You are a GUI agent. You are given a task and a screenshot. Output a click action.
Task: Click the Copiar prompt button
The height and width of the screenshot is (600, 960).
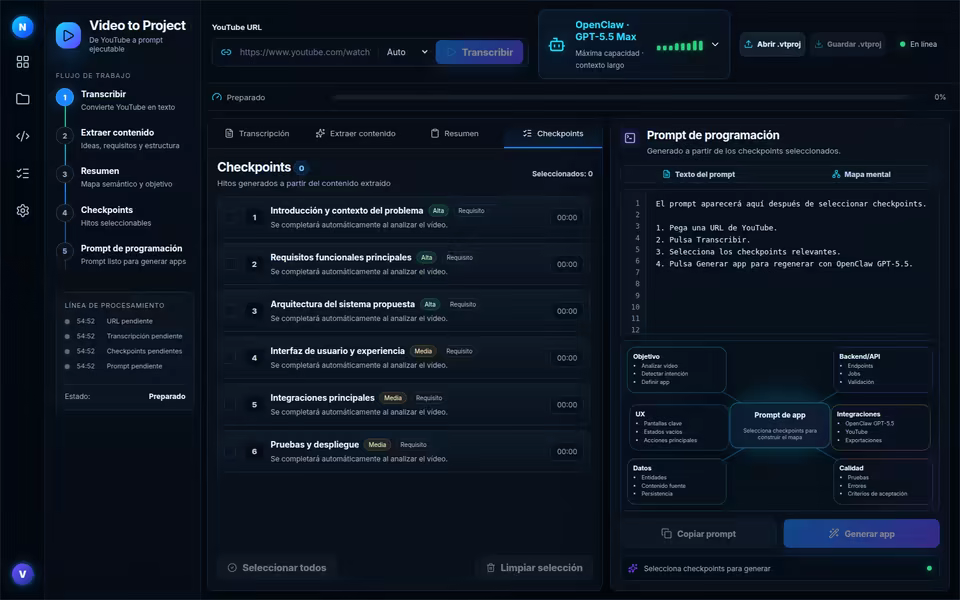tap(699, 534)
